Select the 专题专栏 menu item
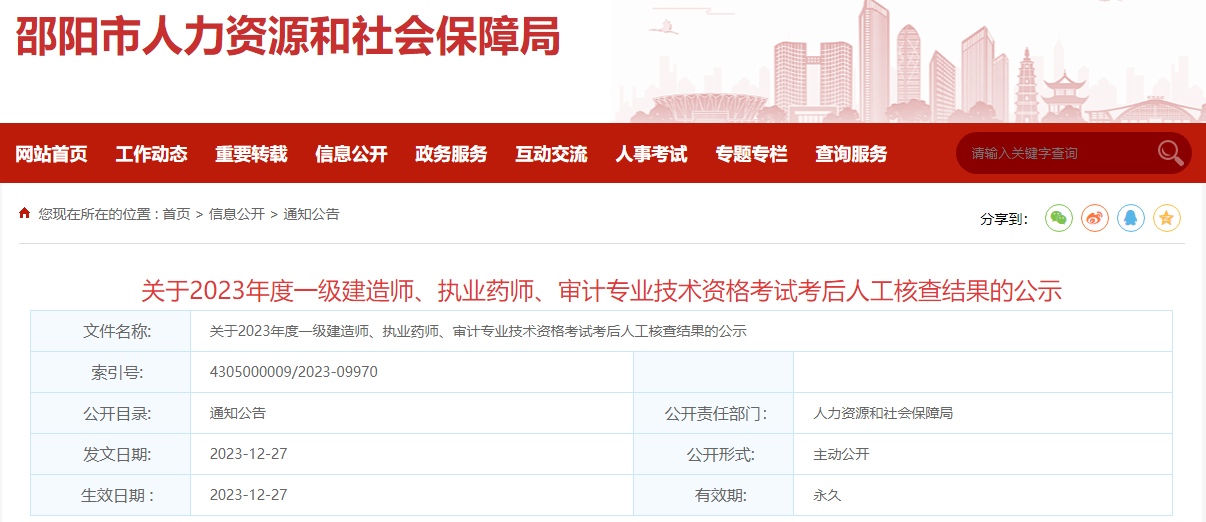The height and width of the screenshot is (522, 1206). point(751,154)
